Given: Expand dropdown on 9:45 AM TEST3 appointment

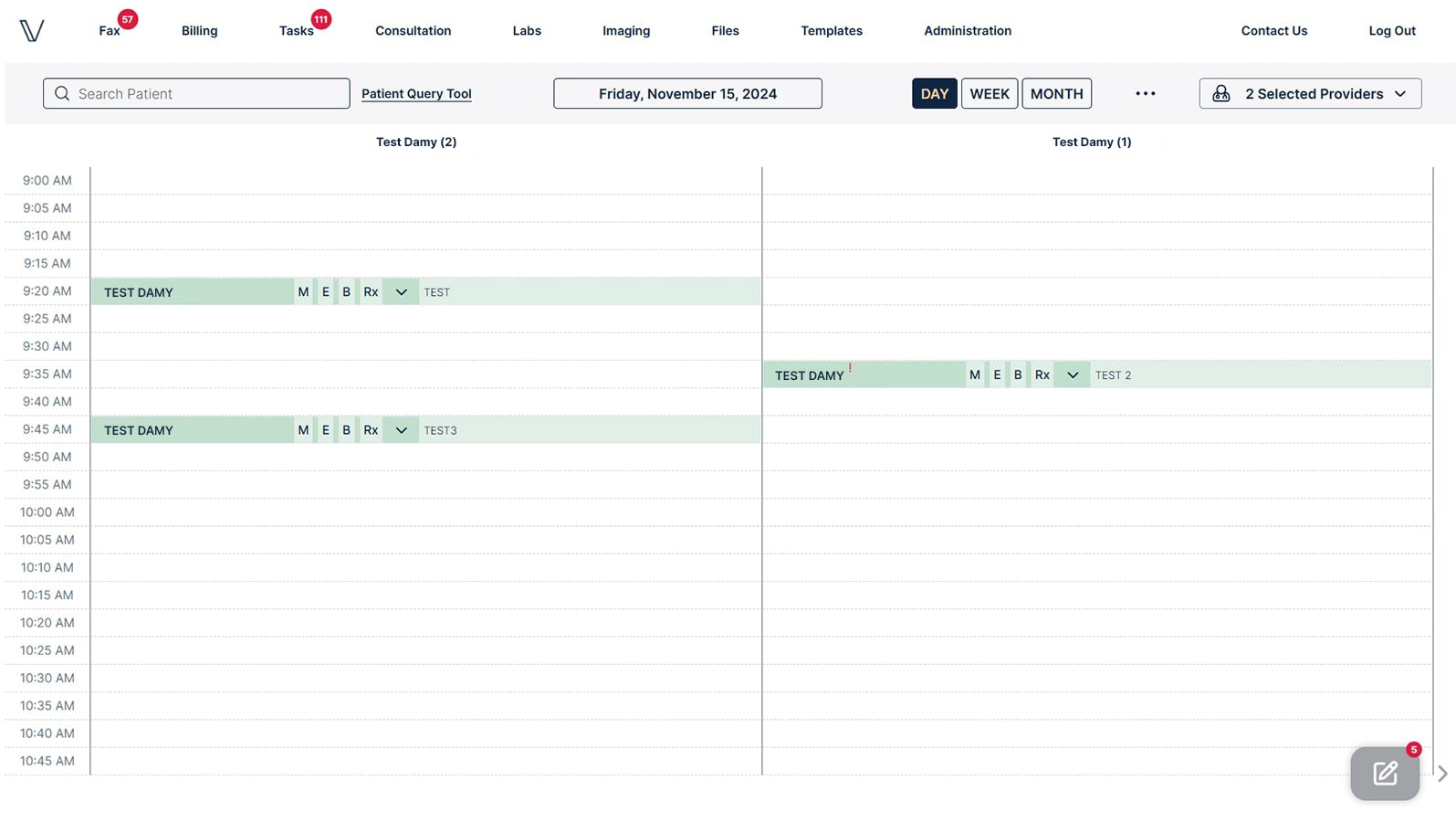Looking at the screenshot, I should click(x=401, y=430).
